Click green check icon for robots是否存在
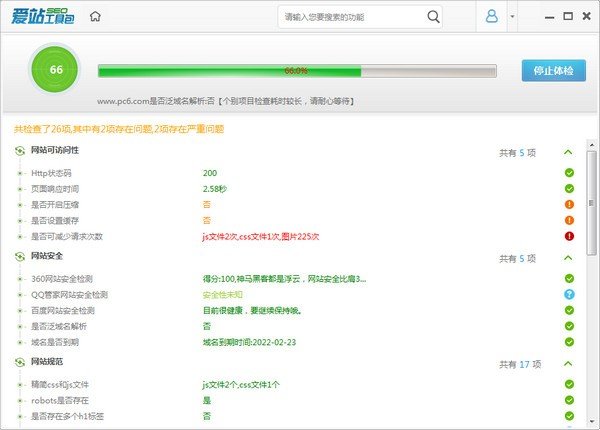Screen dimensions: 600x430 (x=569, y=400)
